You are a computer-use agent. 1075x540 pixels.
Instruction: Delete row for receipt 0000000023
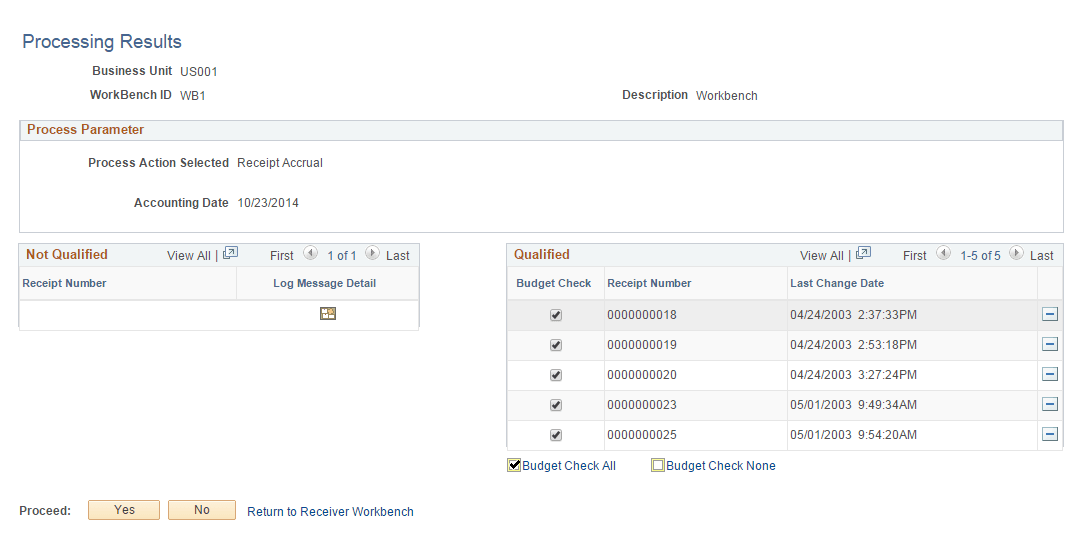(x=1050, y=404)
